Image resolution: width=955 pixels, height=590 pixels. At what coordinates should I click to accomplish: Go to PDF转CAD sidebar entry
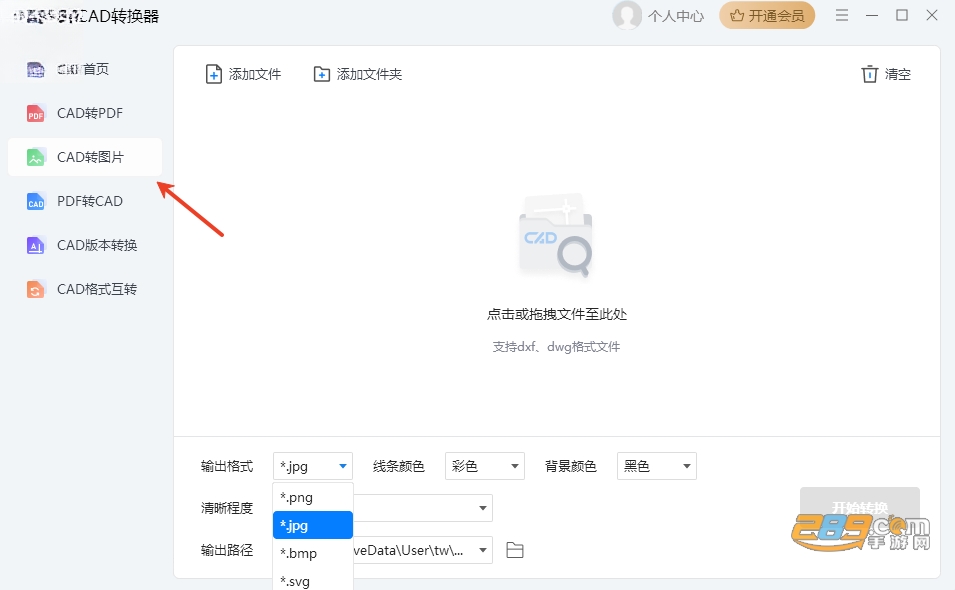tap(85, 202)
